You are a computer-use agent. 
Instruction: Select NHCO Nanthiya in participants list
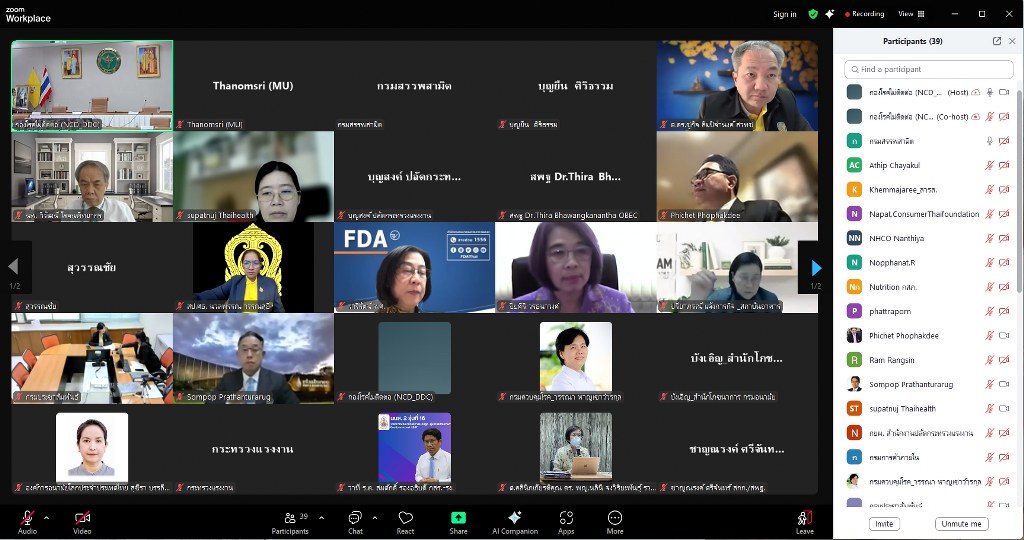pyautogui.click(x=929, y=238)
